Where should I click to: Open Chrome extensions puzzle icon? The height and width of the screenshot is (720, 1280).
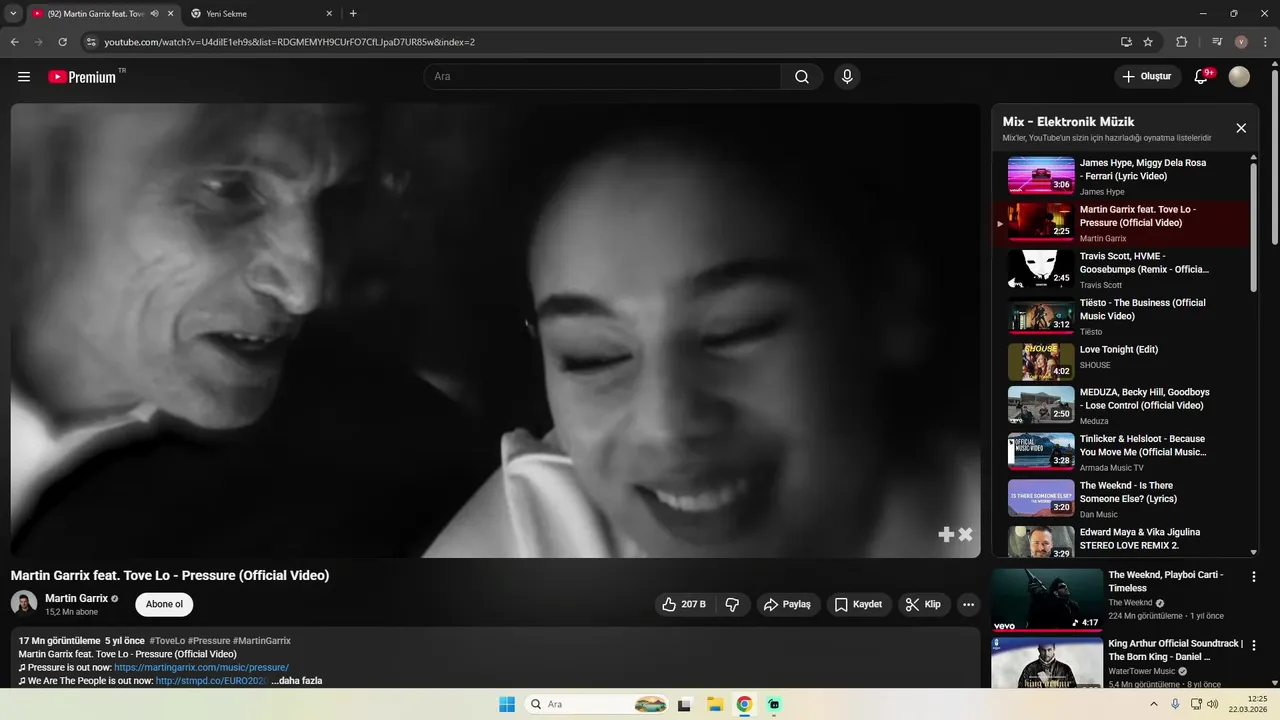1182,42
